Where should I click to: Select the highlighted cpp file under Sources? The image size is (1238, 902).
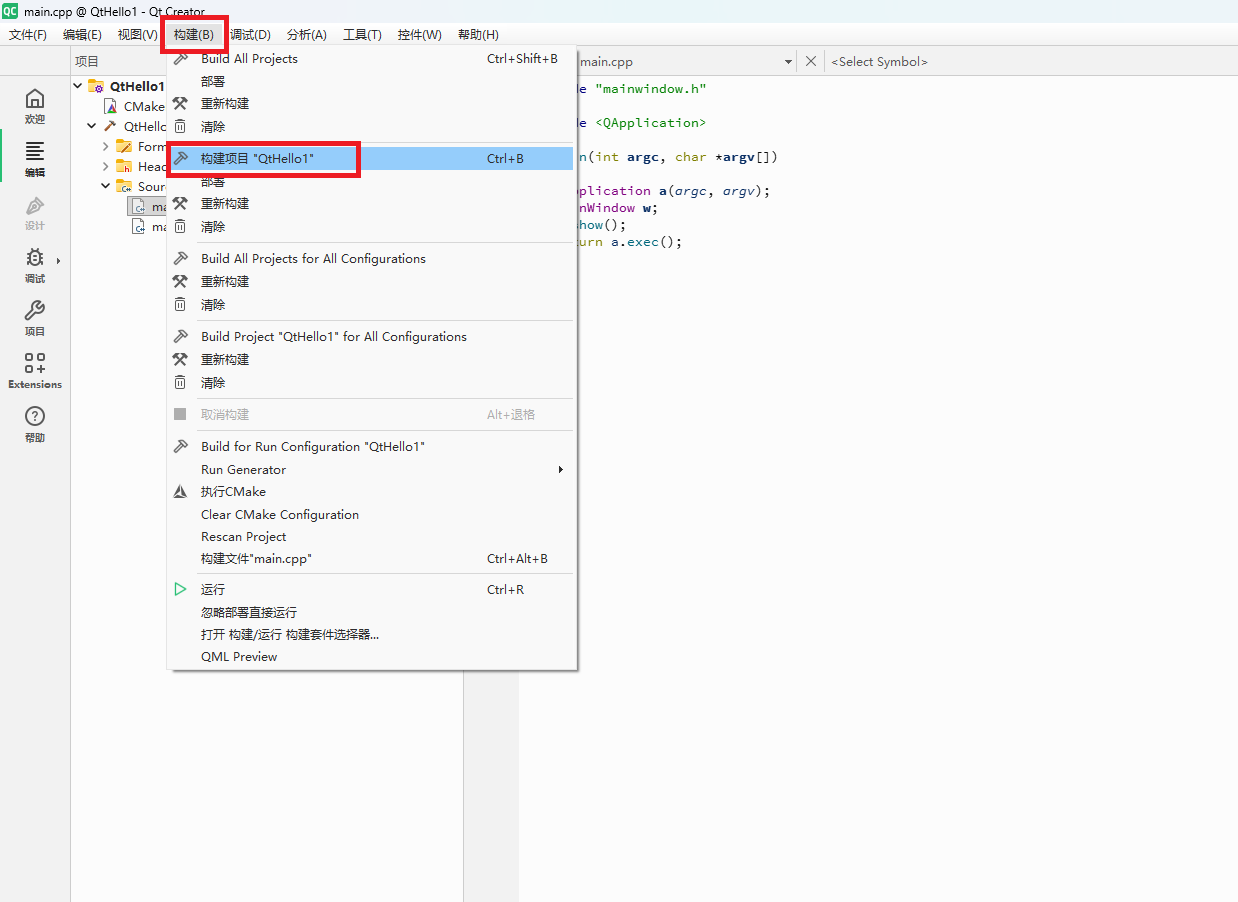(147, 206)
